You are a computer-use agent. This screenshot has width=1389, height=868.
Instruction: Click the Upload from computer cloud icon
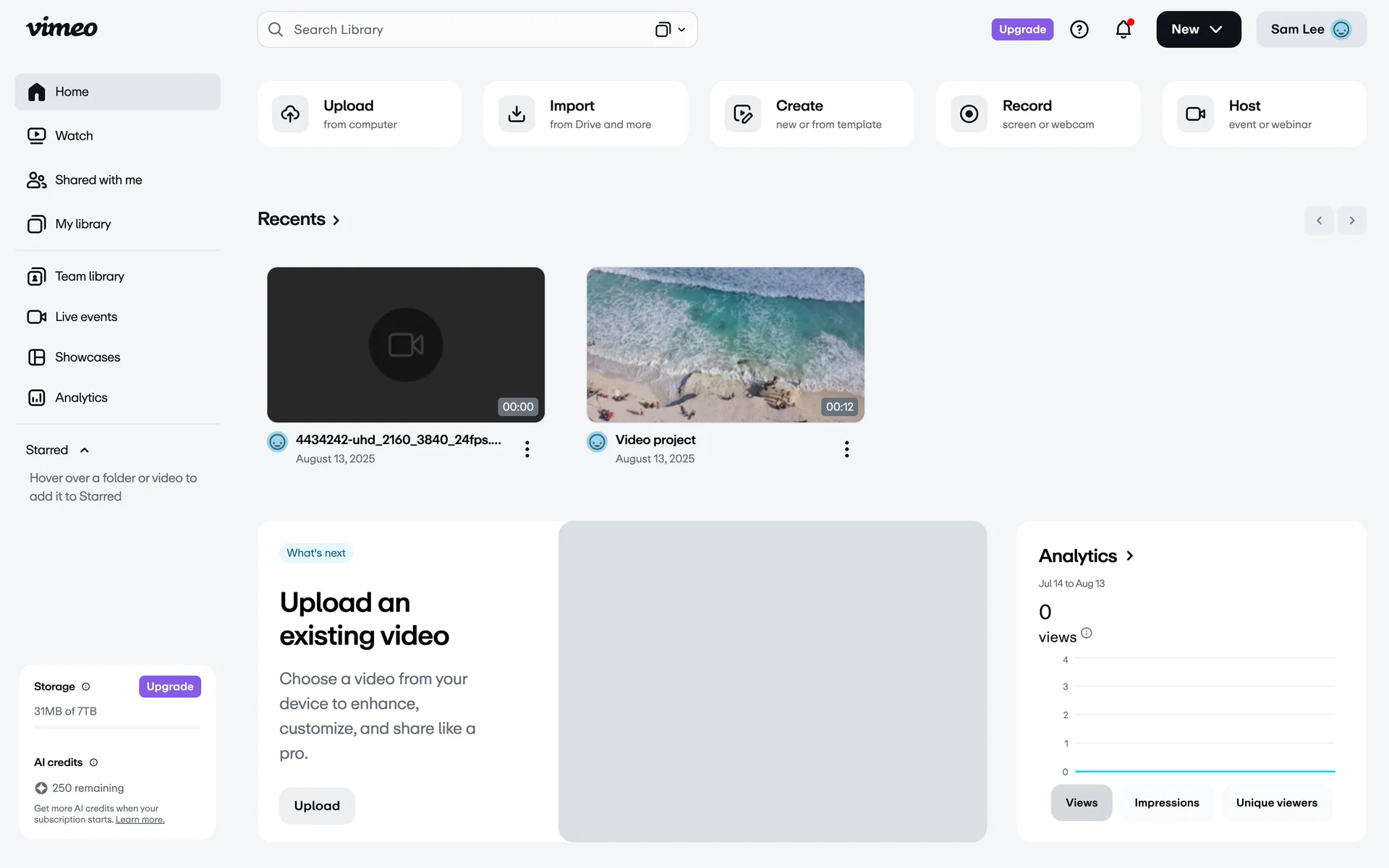coord(290,114)
